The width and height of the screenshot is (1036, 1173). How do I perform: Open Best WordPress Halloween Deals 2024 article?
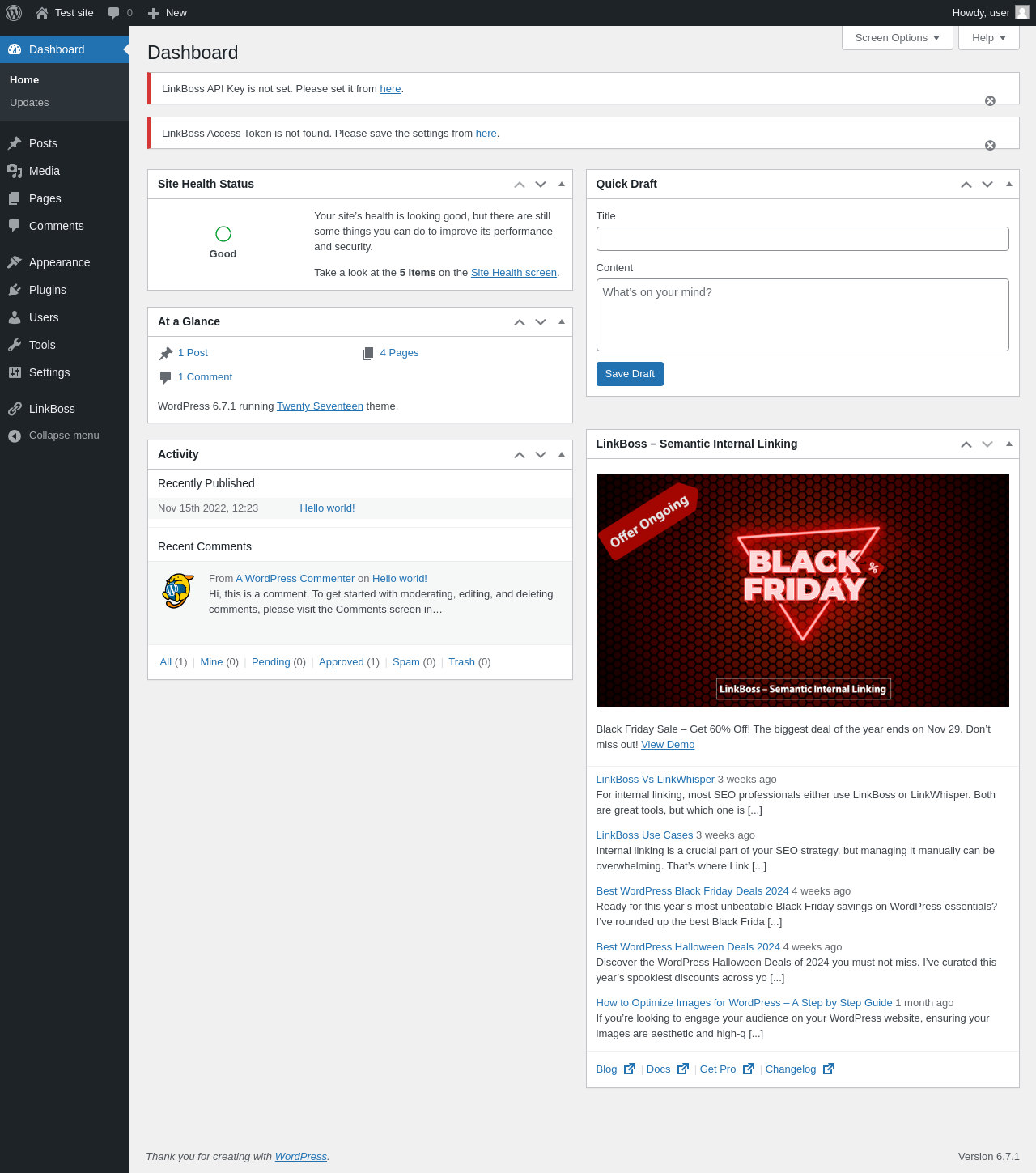(688, 947)
